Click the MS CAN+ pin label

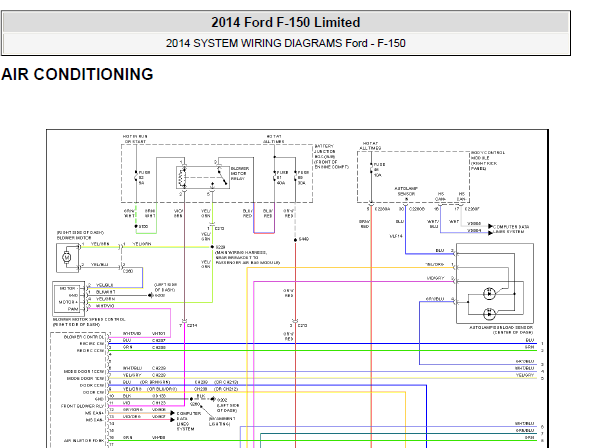point(94,413)
